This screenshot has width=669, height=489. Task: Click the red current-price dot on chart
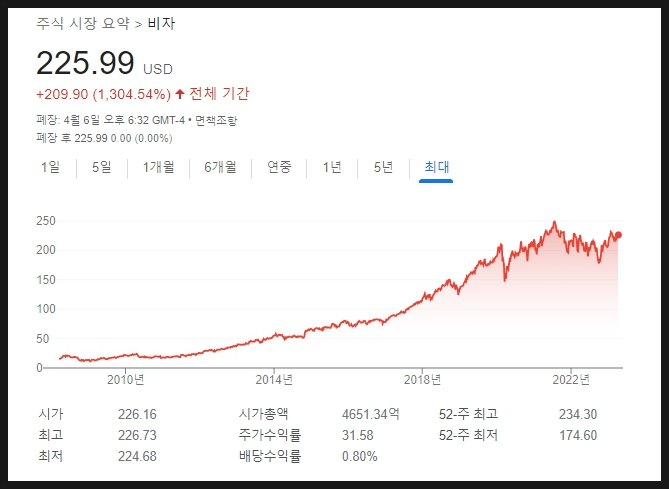(x=618, y=235)
